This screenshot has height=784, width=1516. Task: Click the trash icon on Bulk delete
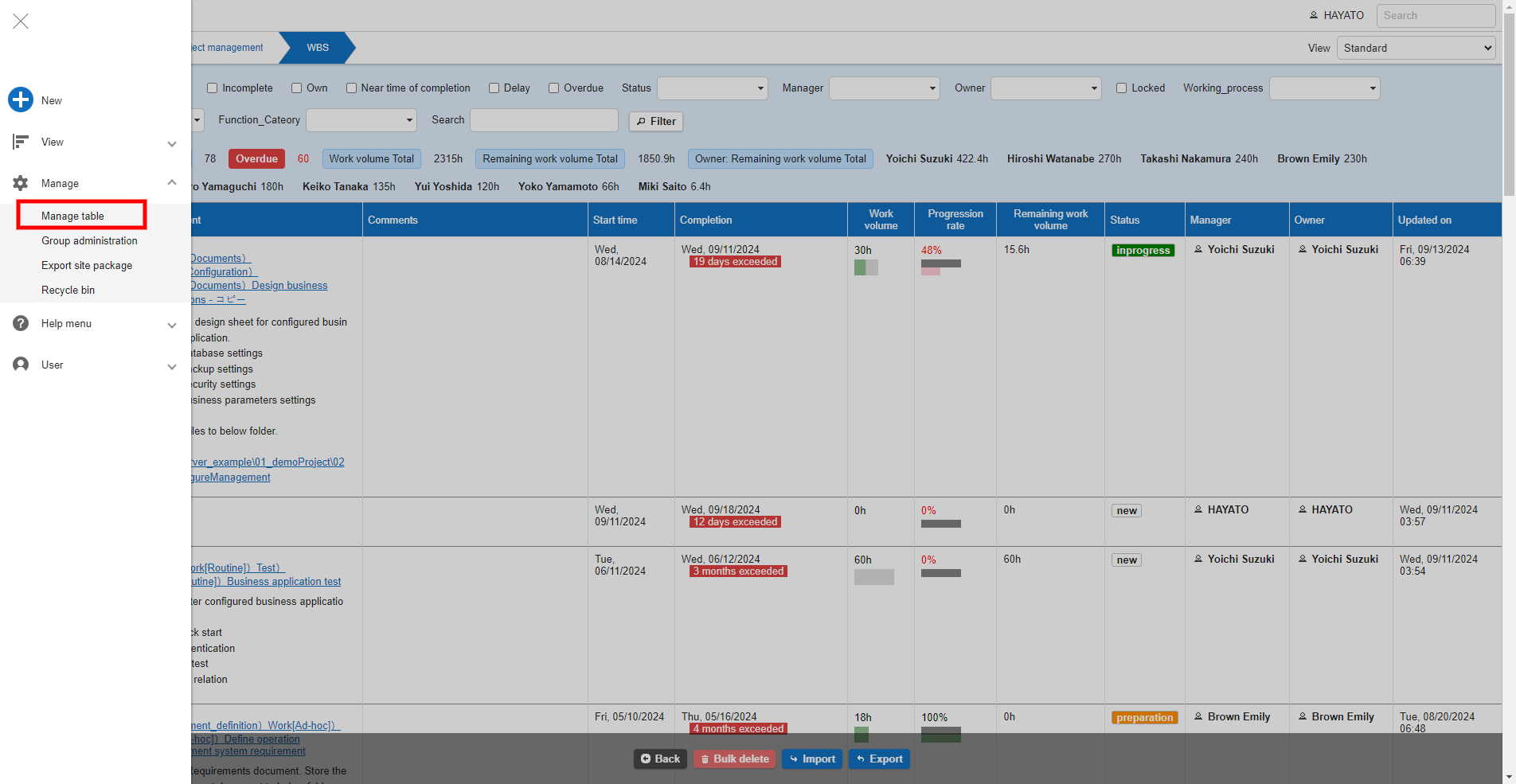[705, 759]
